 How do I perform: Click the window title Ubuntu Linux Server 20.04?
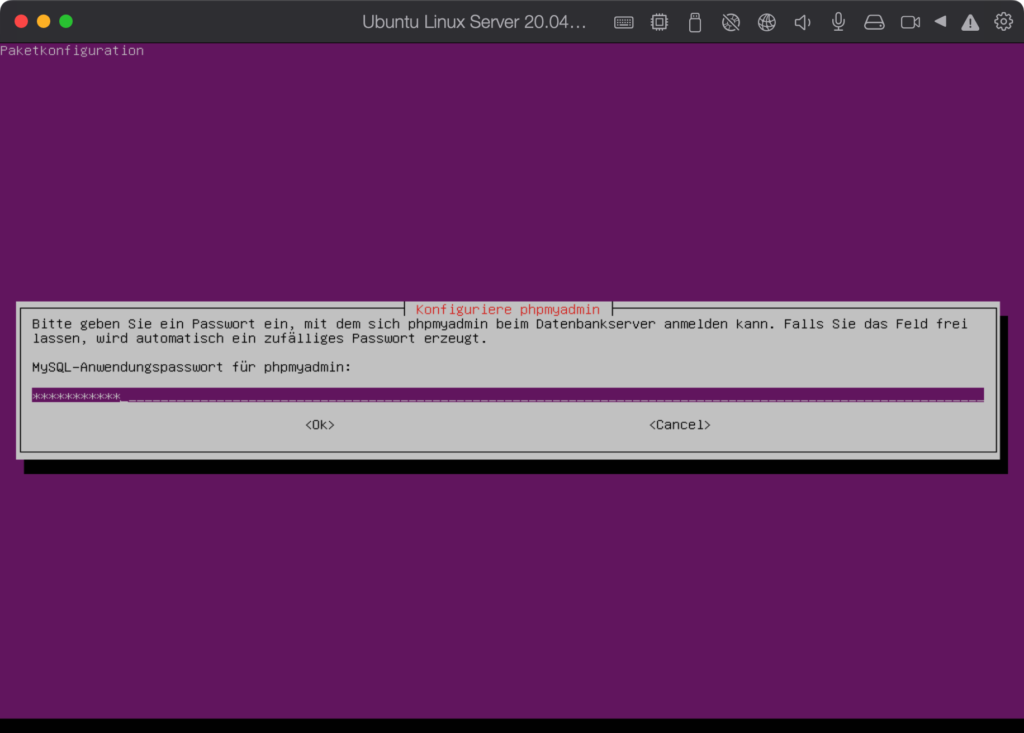coord(474,22)
